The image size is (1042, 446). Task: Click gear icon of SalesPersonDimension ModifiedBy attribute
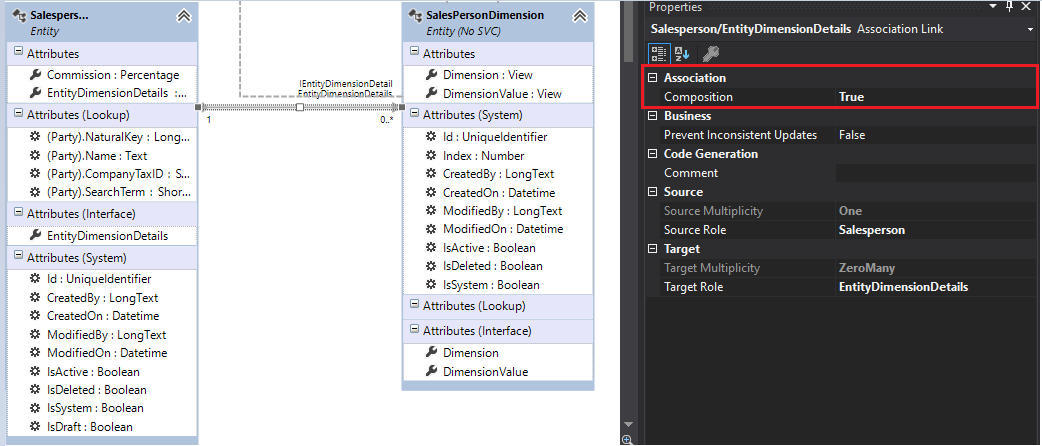pos(431,211)
